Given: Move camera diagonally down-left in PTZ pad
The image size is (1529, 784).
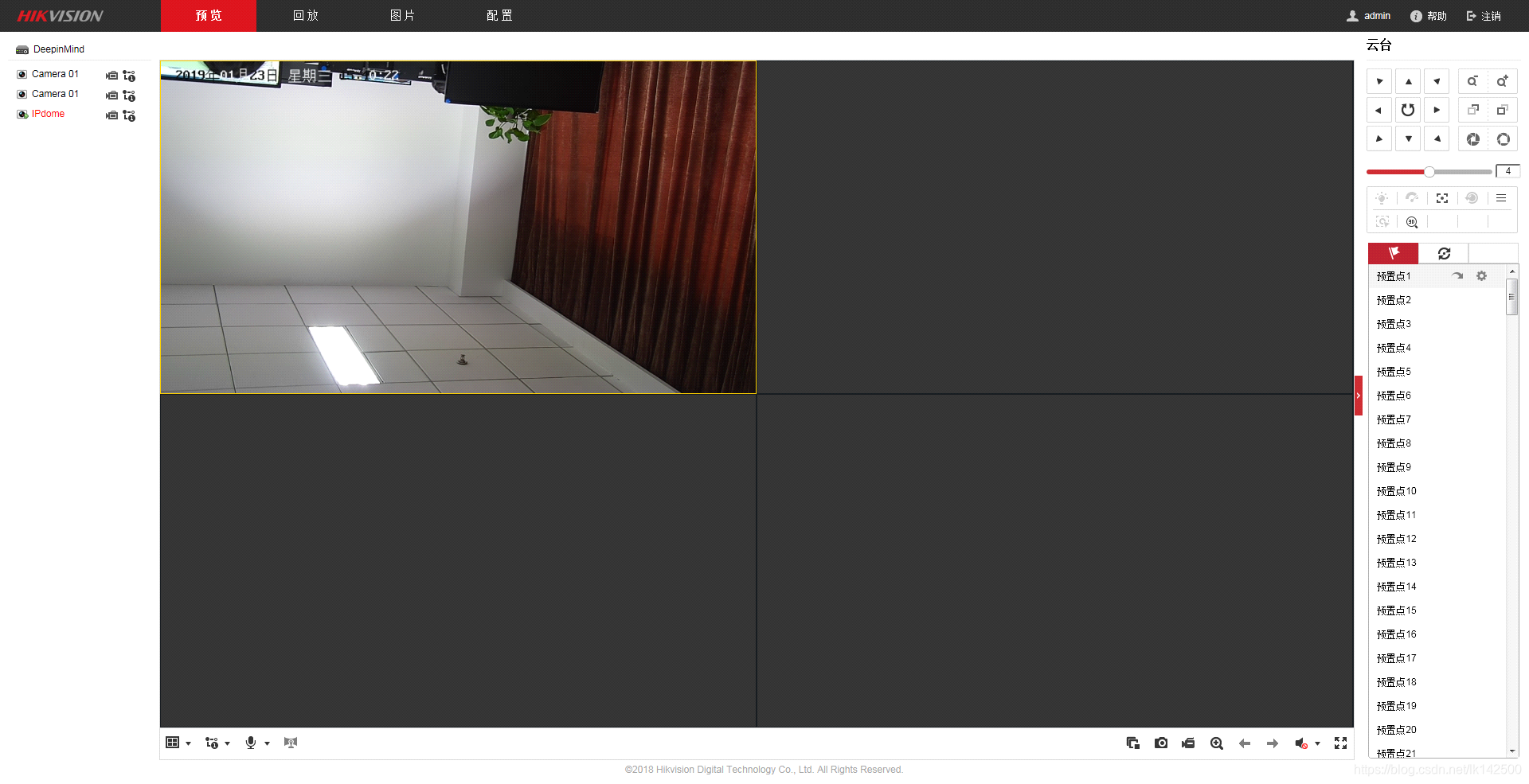Looking at the screenshot, I should click(x=1379, y=138).
